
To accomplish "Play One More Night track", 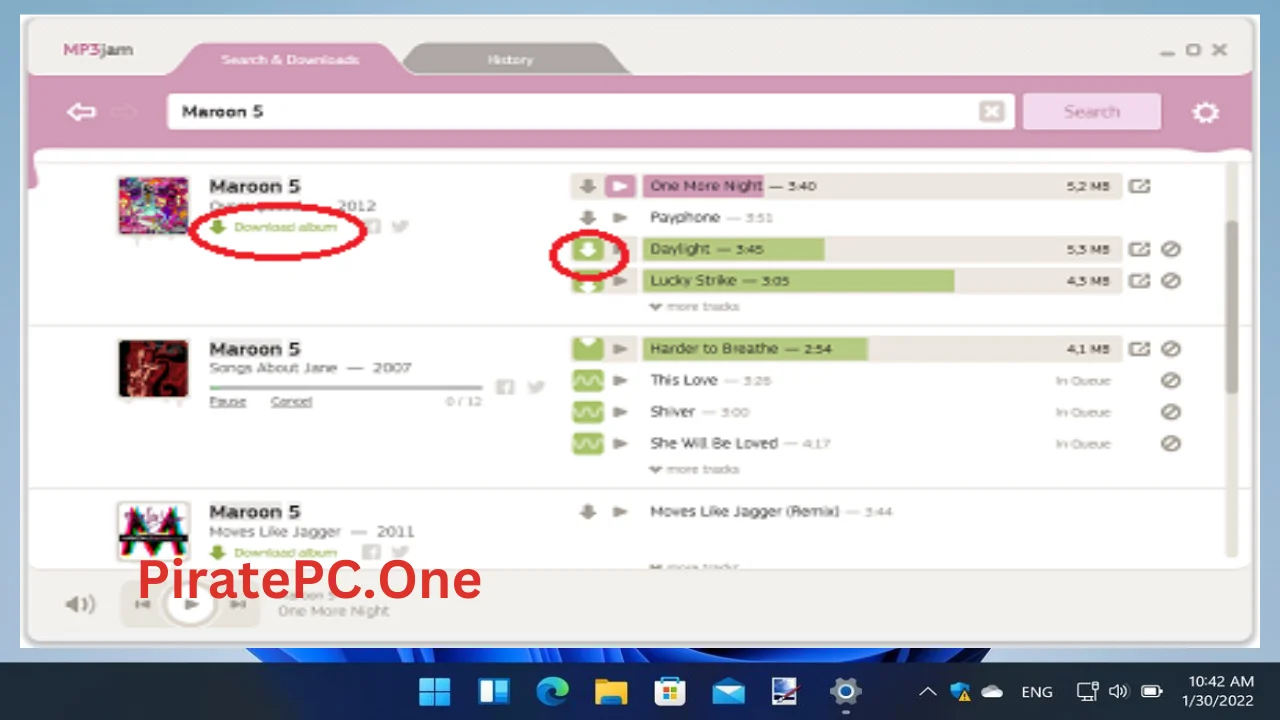I will (x=620, y=186).
